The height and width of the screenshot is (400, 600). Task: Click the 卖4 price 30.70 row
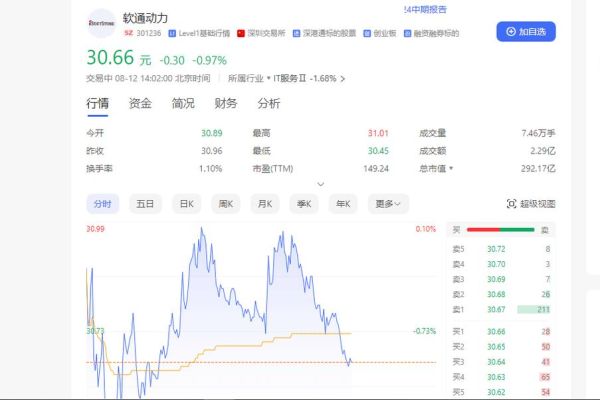click(x=501, y=264)
